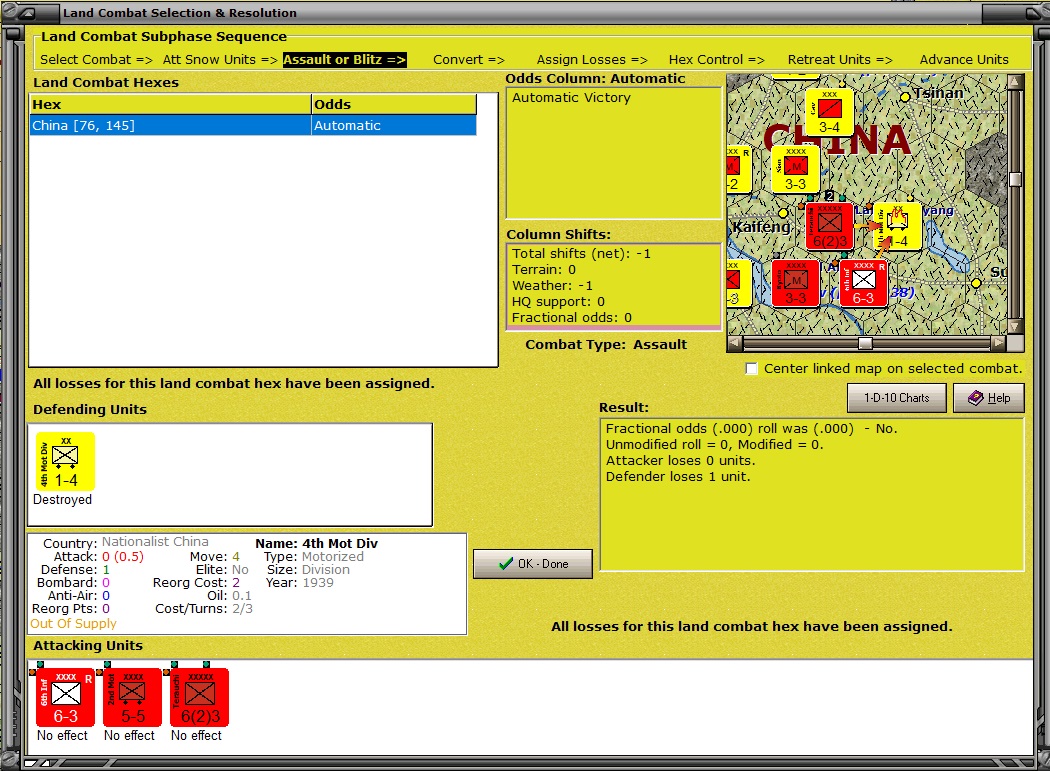Select the 6th Inf 6-3 attacking unit
Image resolution: width=1050 pixels, height=771 pixels.
point(65,697)
